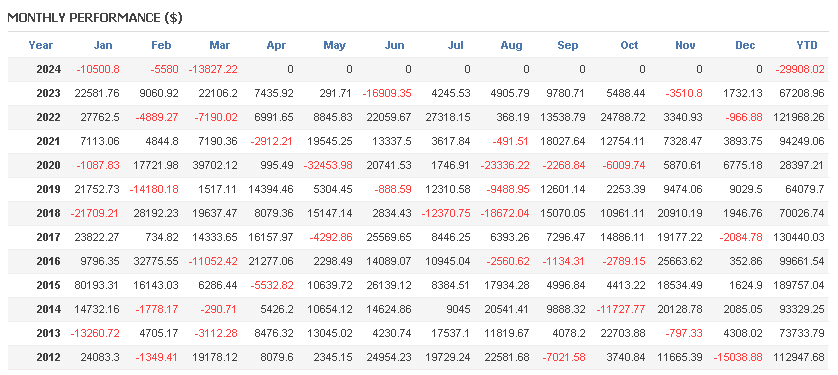Click the May 2020 loss -32453.98
The height and width of the screenshot is (375, 838).
tap(328, 165)
